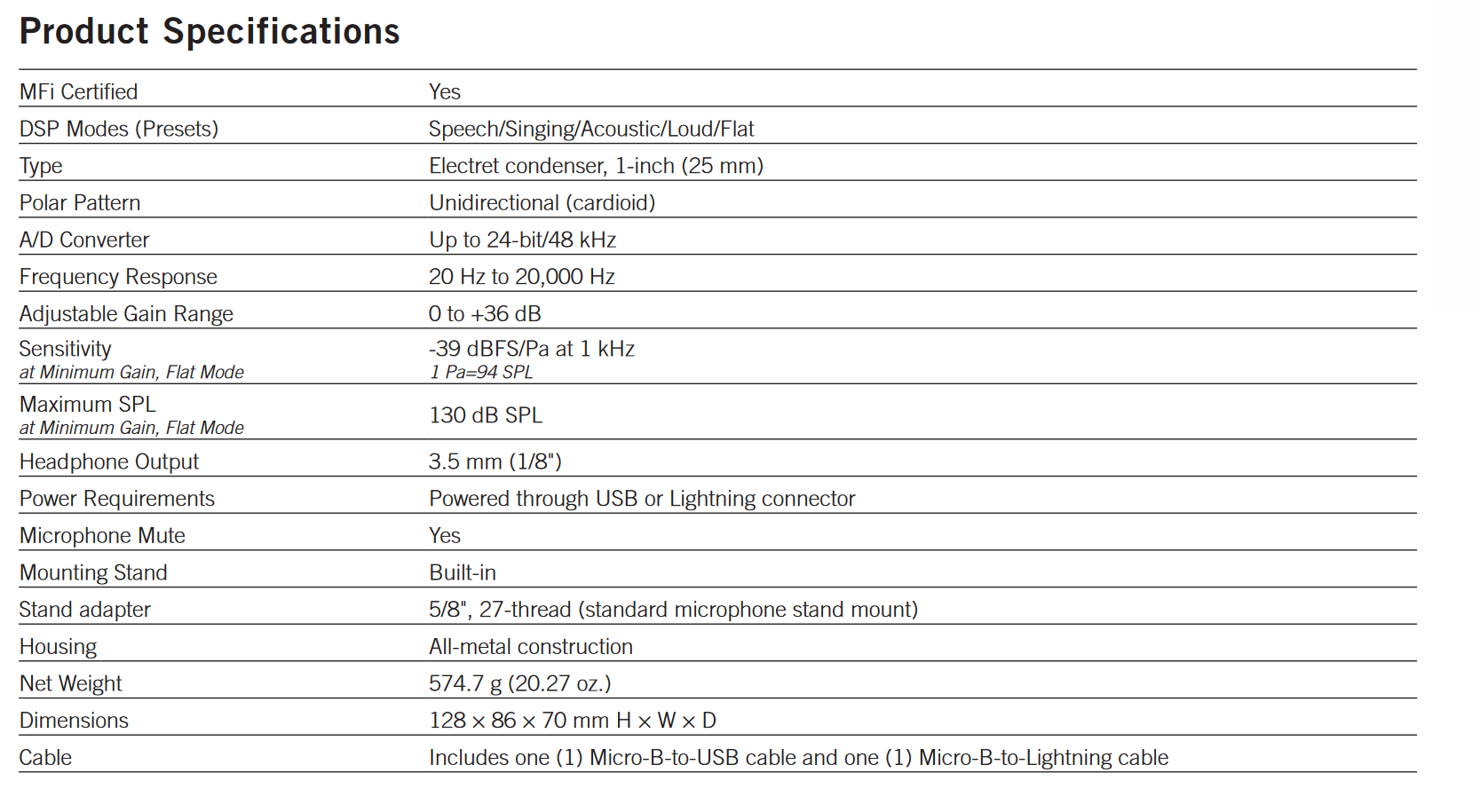Select the Unidirectional (cardioid) value

(542, 203)
